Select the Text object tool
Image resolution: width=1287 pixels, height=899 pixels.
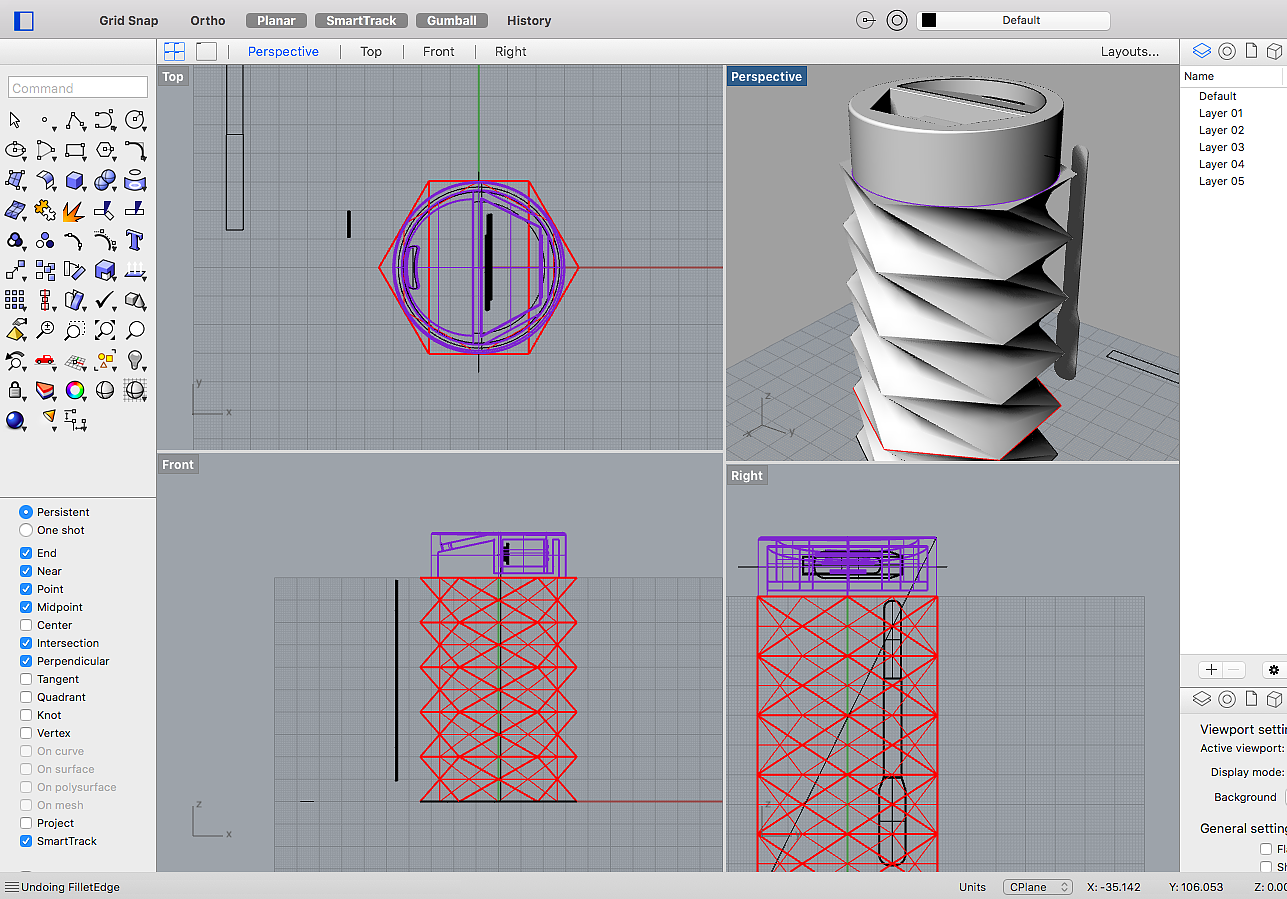pos(135,240)
